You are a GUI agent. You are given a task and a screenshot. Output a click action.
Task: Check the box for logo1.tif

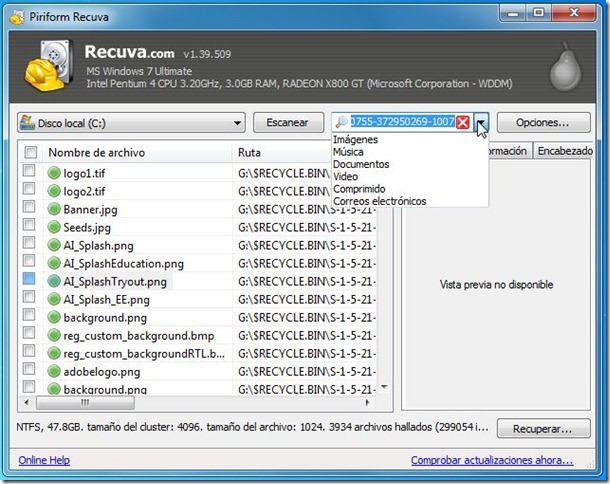29,170
